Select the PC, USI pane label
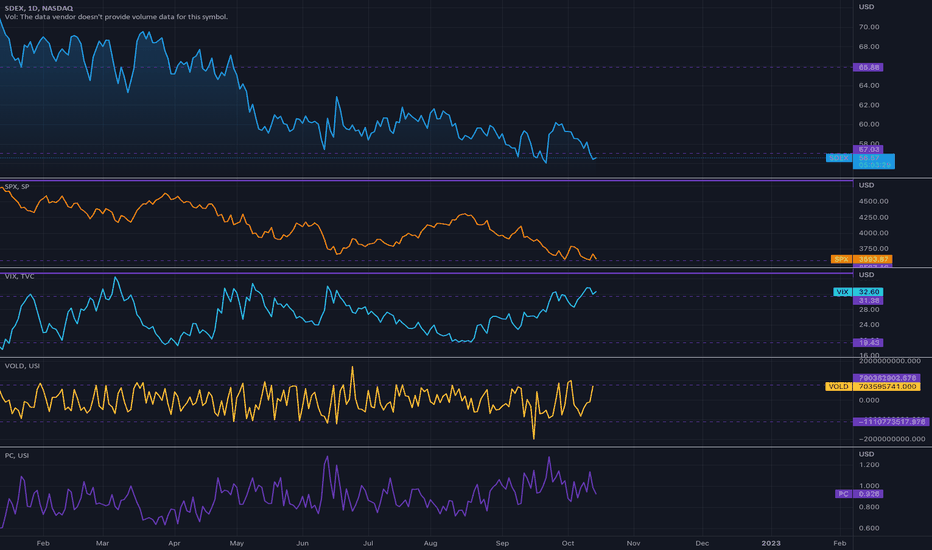This screenshot has height=550, width=932. [17, 455]
